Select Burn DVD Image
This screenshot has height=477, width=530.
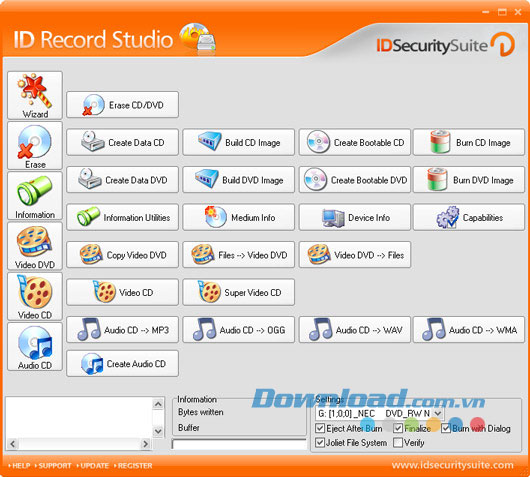pyautogui.click(x=469, y=180)
